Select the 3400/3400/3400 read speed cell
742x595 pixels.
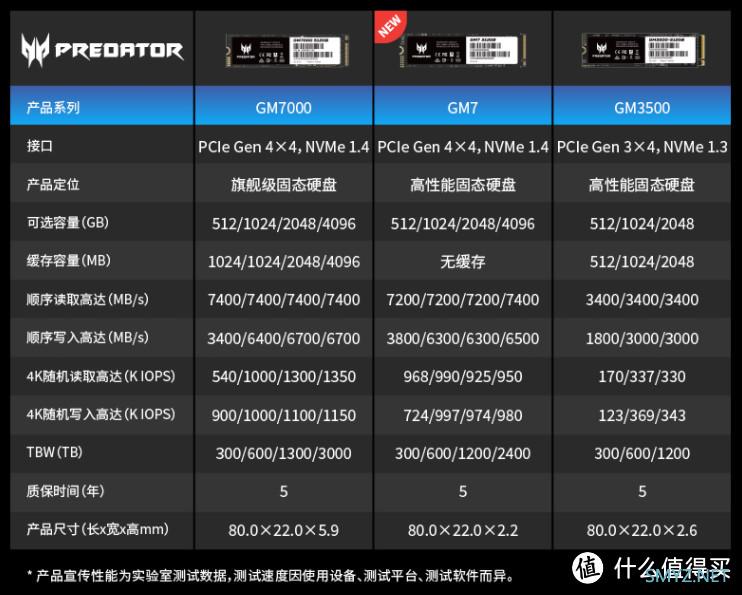point(642,300)
